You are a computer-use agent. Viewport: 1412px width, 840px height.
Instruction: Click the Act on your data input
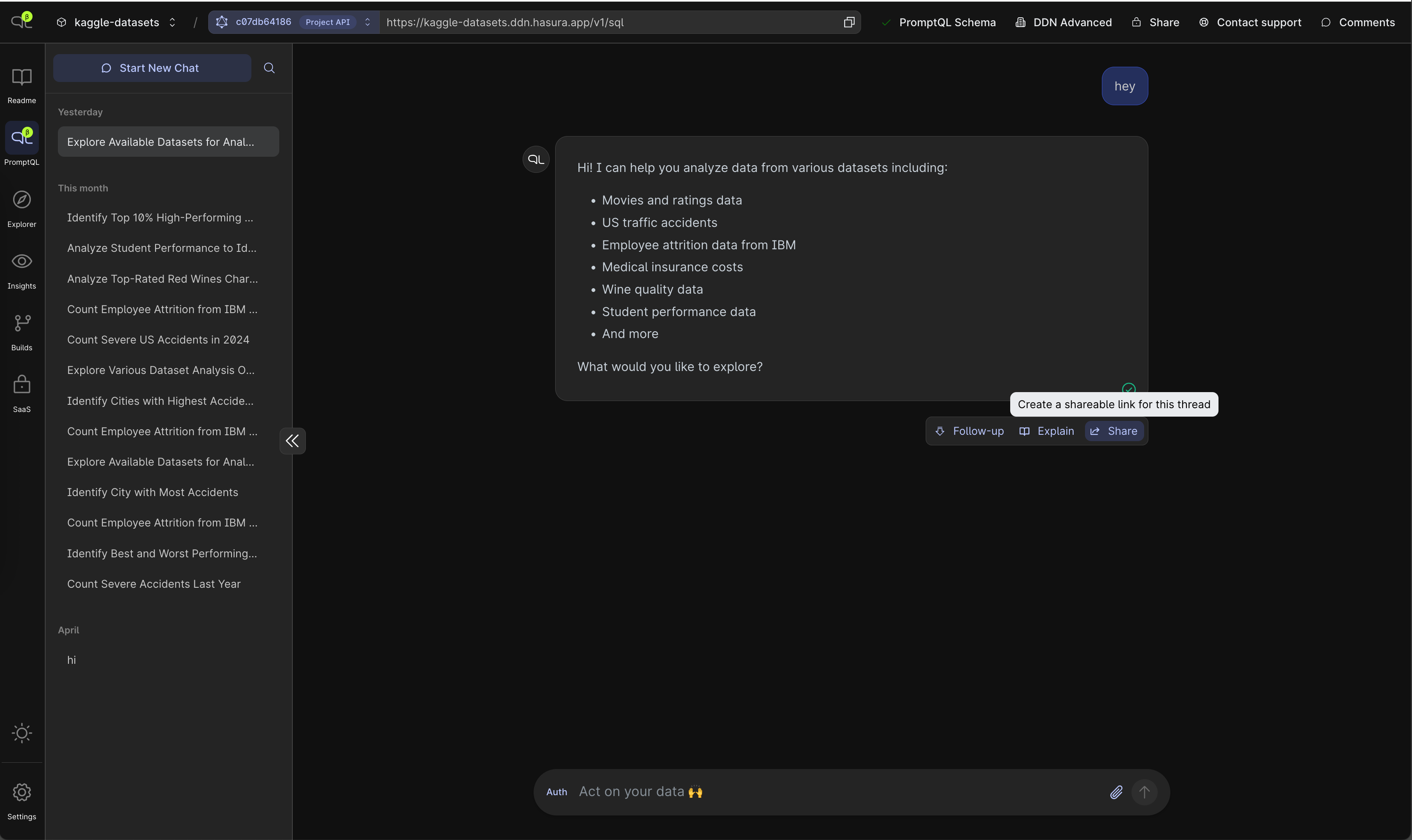(837, 792)
